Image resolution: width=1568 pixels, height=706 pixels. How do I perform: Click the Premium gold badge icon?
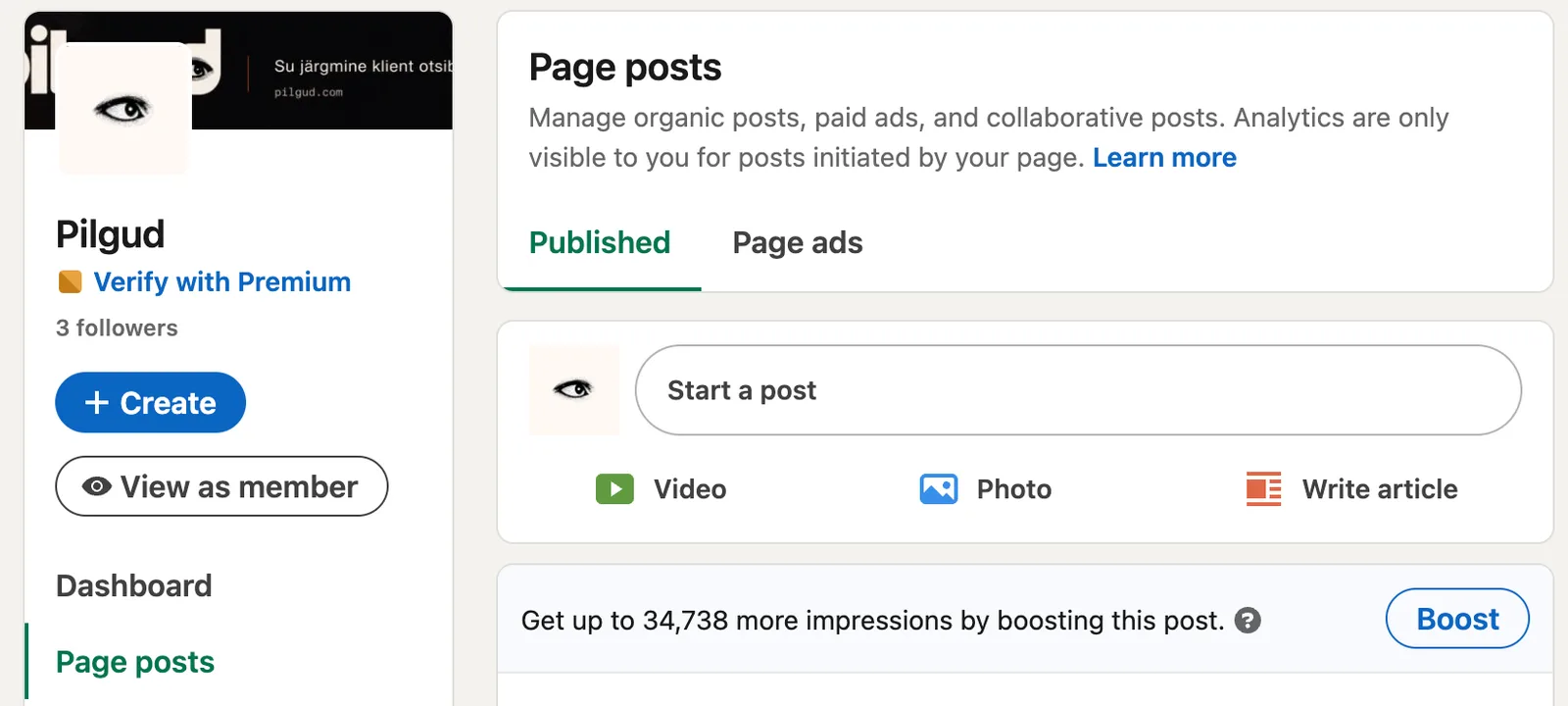(71, 282)
